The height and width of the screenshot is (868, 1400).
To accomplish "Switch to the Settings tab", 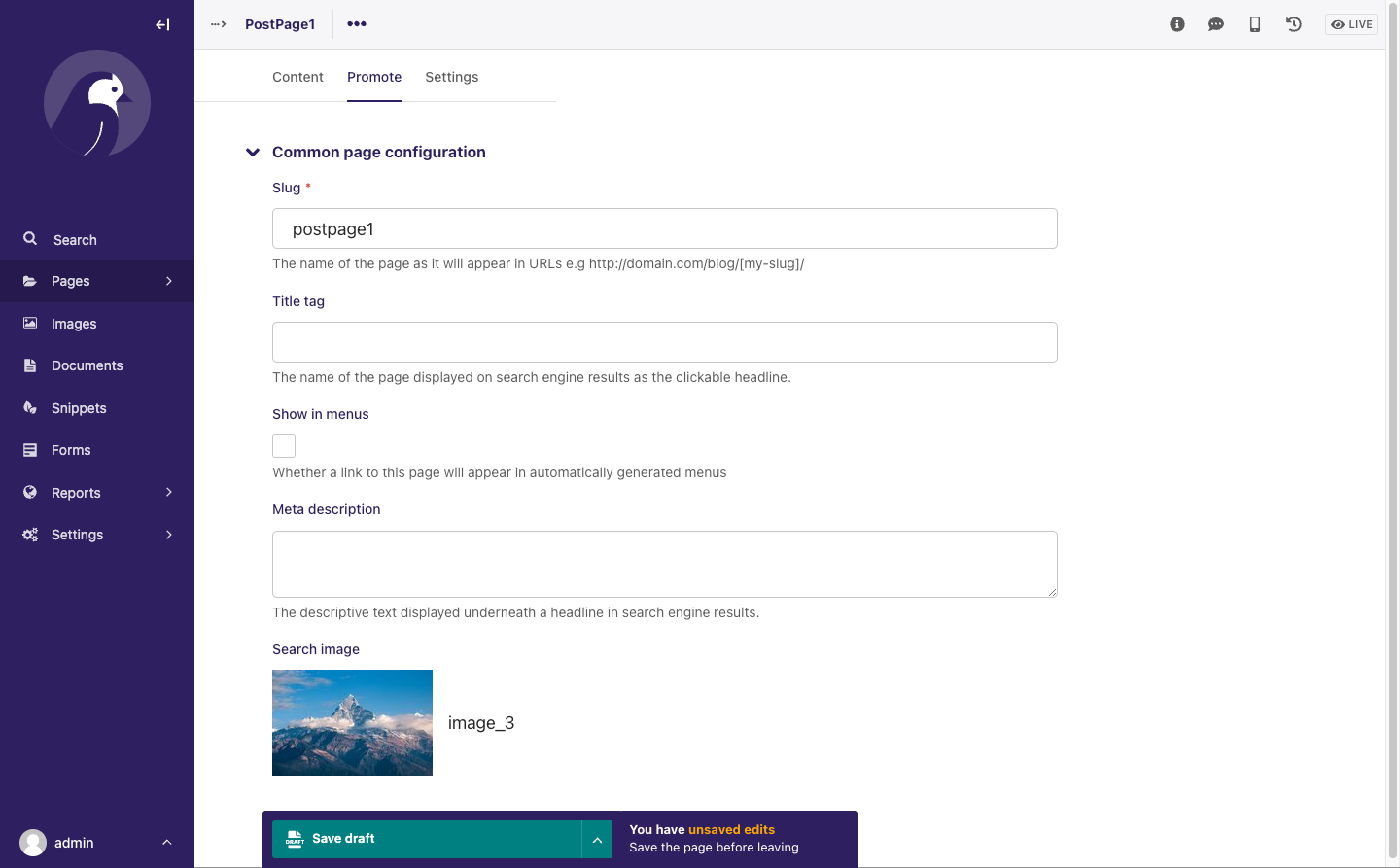I will (451, 77).
